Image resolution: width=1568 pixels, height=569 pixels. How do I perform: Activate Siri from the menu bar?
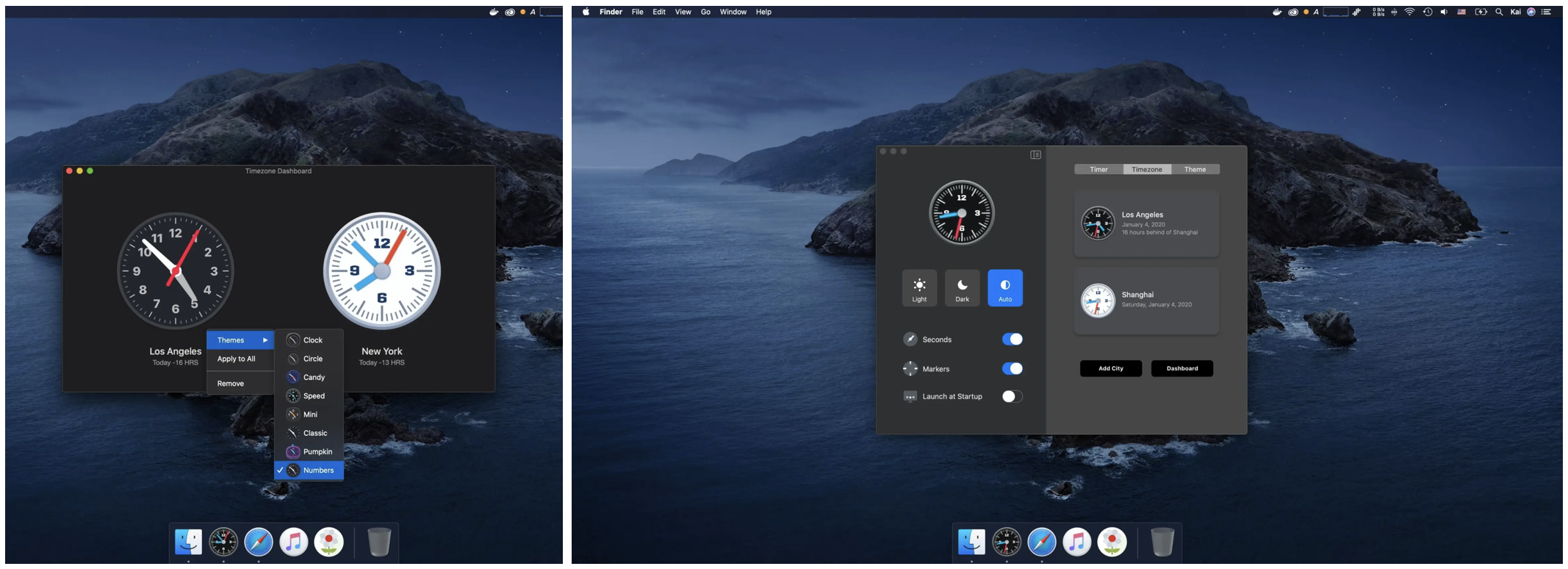[1531, 12]
